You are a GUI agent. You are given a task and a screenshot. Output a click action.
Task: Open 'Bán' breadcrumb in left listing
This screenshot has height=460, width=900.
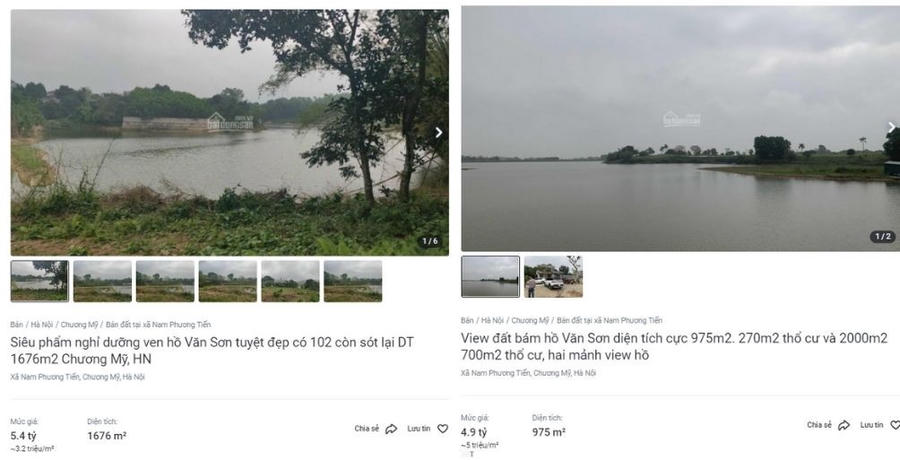(17, 325)
